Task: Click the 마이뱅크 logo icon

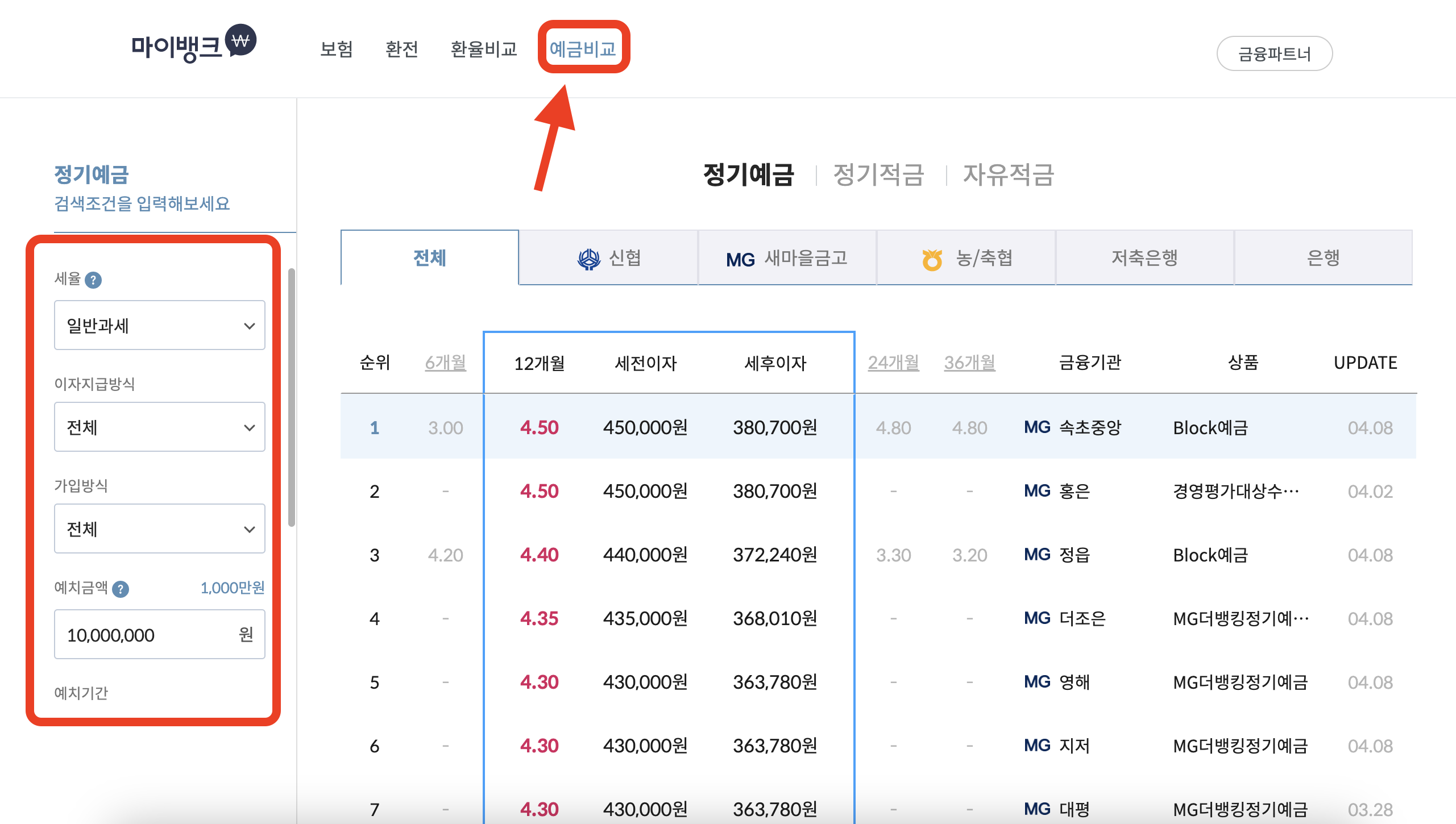Action: [x=242, y=41]
